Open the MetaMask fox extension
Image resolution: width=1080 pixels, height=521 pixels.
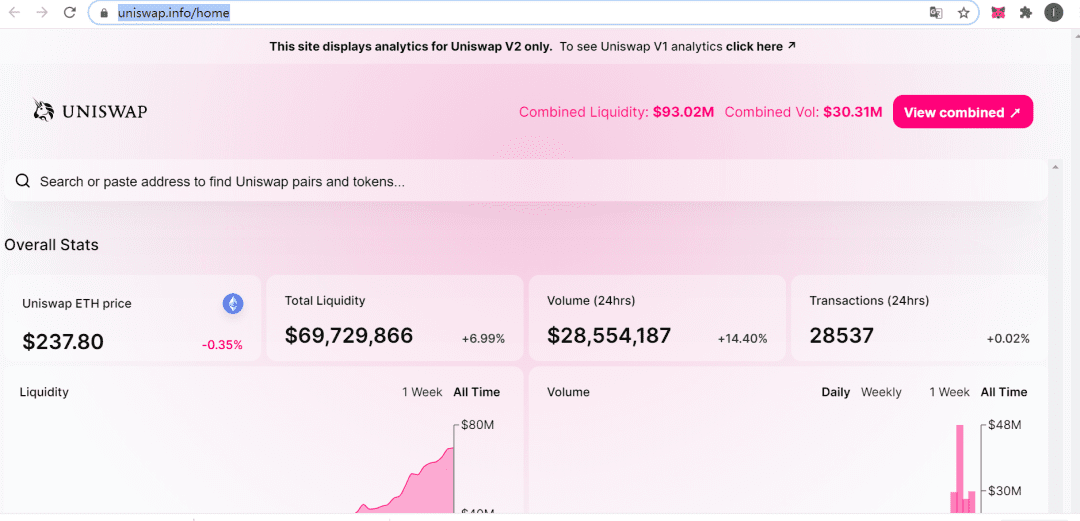(x=997, y=12)
